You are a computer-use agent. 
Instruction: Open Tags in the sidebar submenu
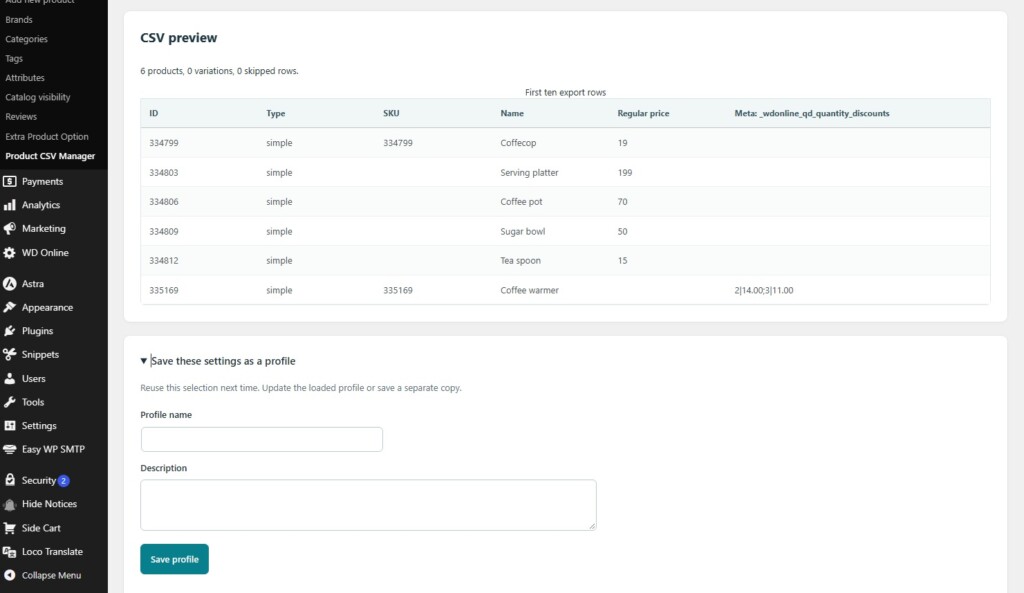pyautogui.click(x=14, y=59)
